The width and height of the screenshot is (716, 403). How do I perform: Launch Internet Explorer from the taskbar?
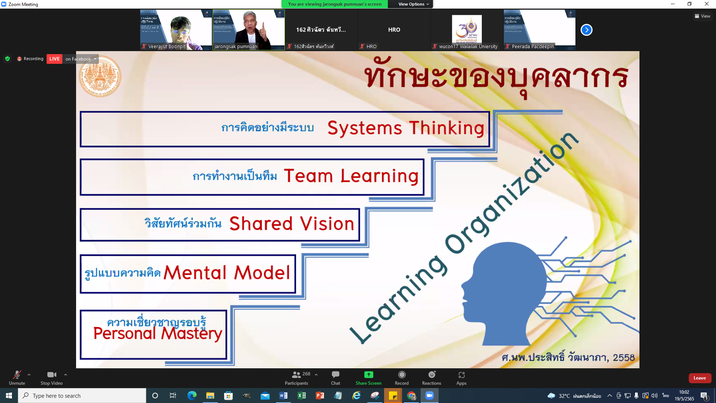pyautogui.click(x=356, y=395)
